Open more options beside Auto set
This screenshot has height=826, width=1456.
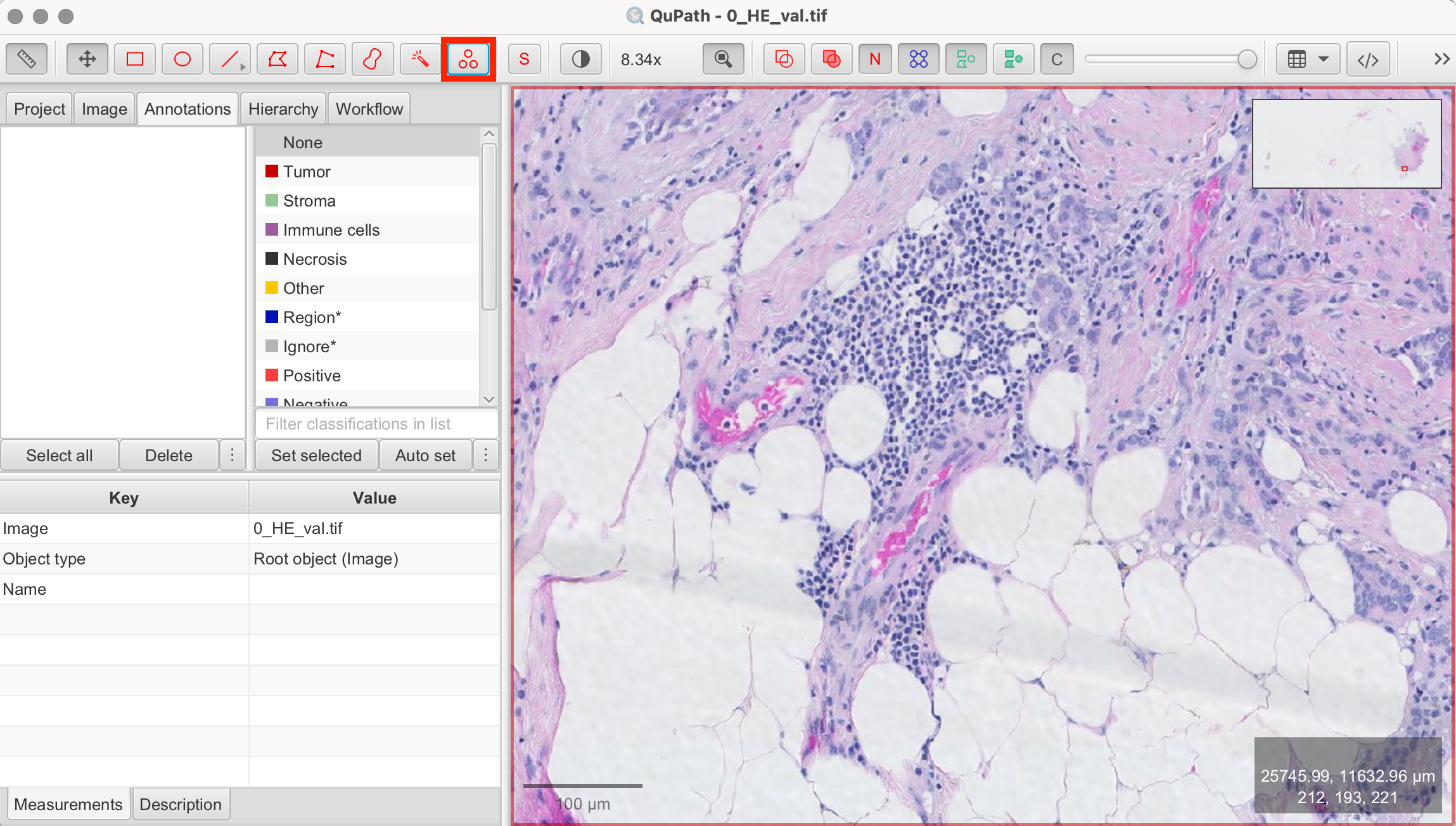click(486, 455)
